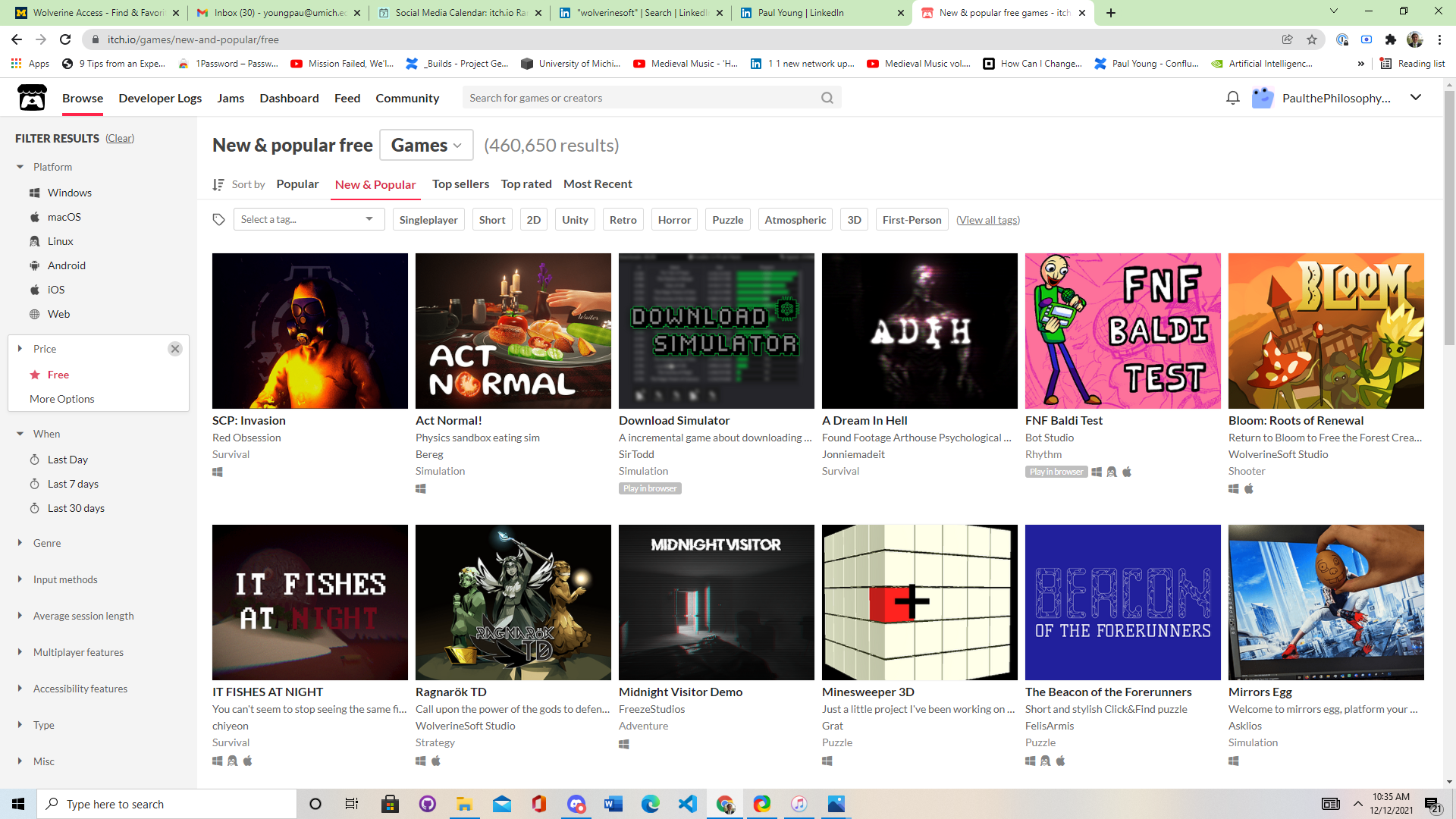Open the notifications bell

point(1233,98)
